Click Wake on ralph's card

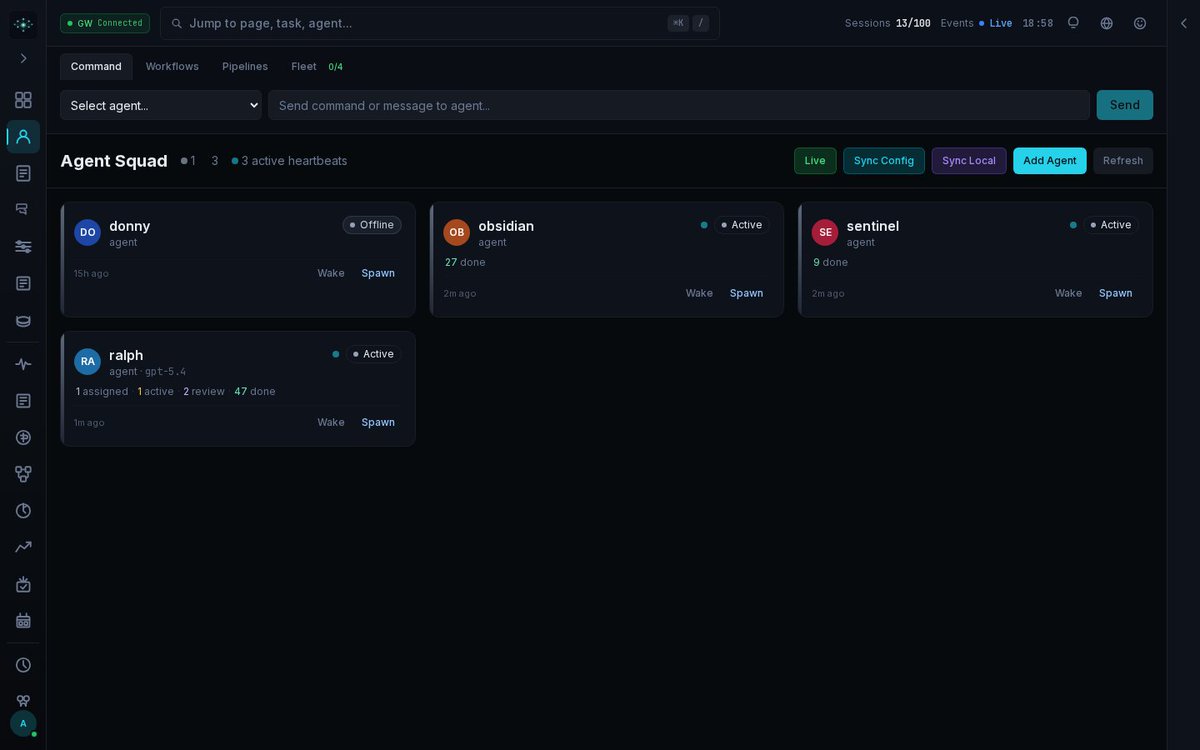click(x=331, y=422)
